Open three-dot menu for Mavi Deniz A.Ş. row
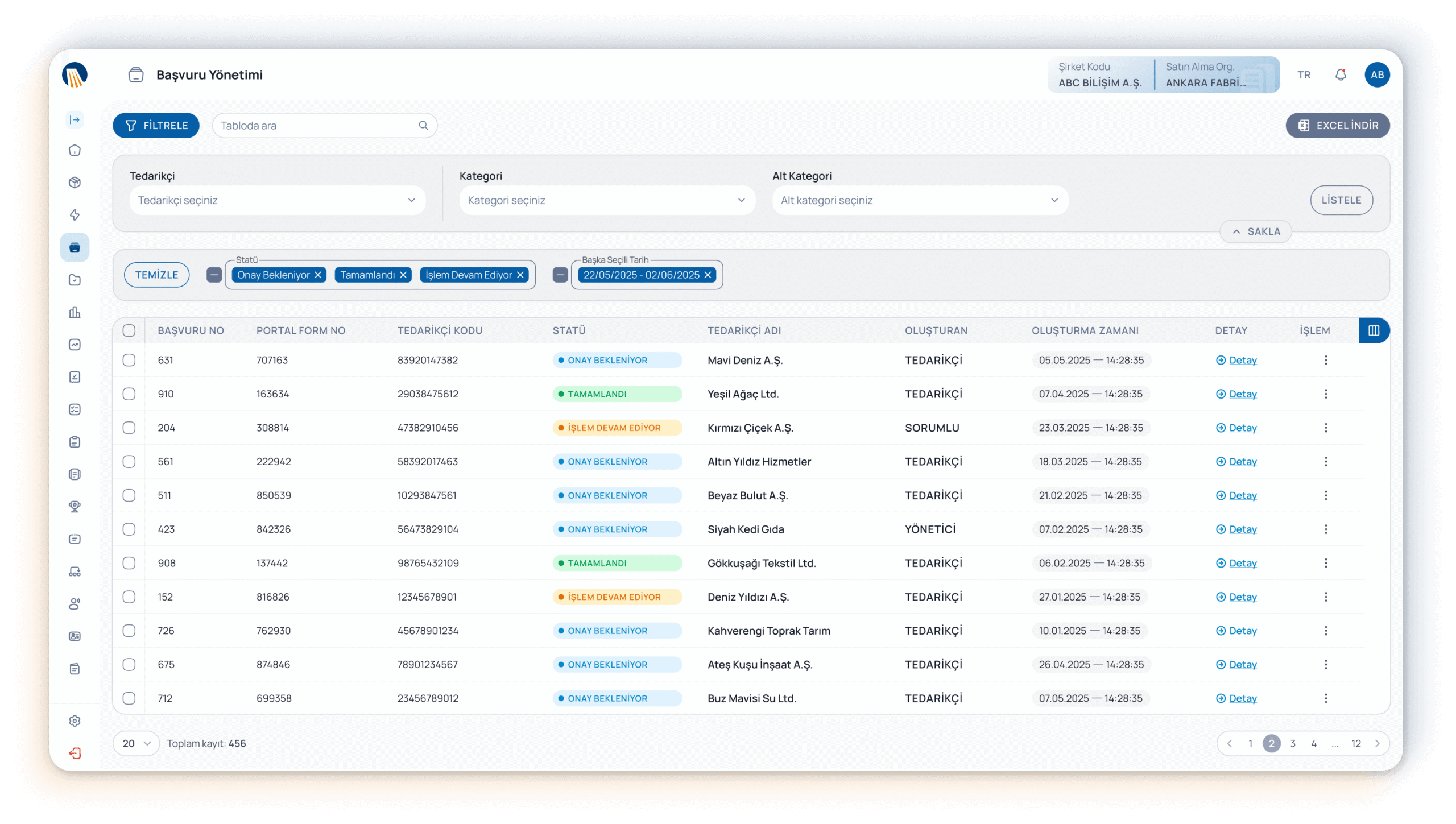This screenshot has height=824, width=1456. coord(1326,360)
